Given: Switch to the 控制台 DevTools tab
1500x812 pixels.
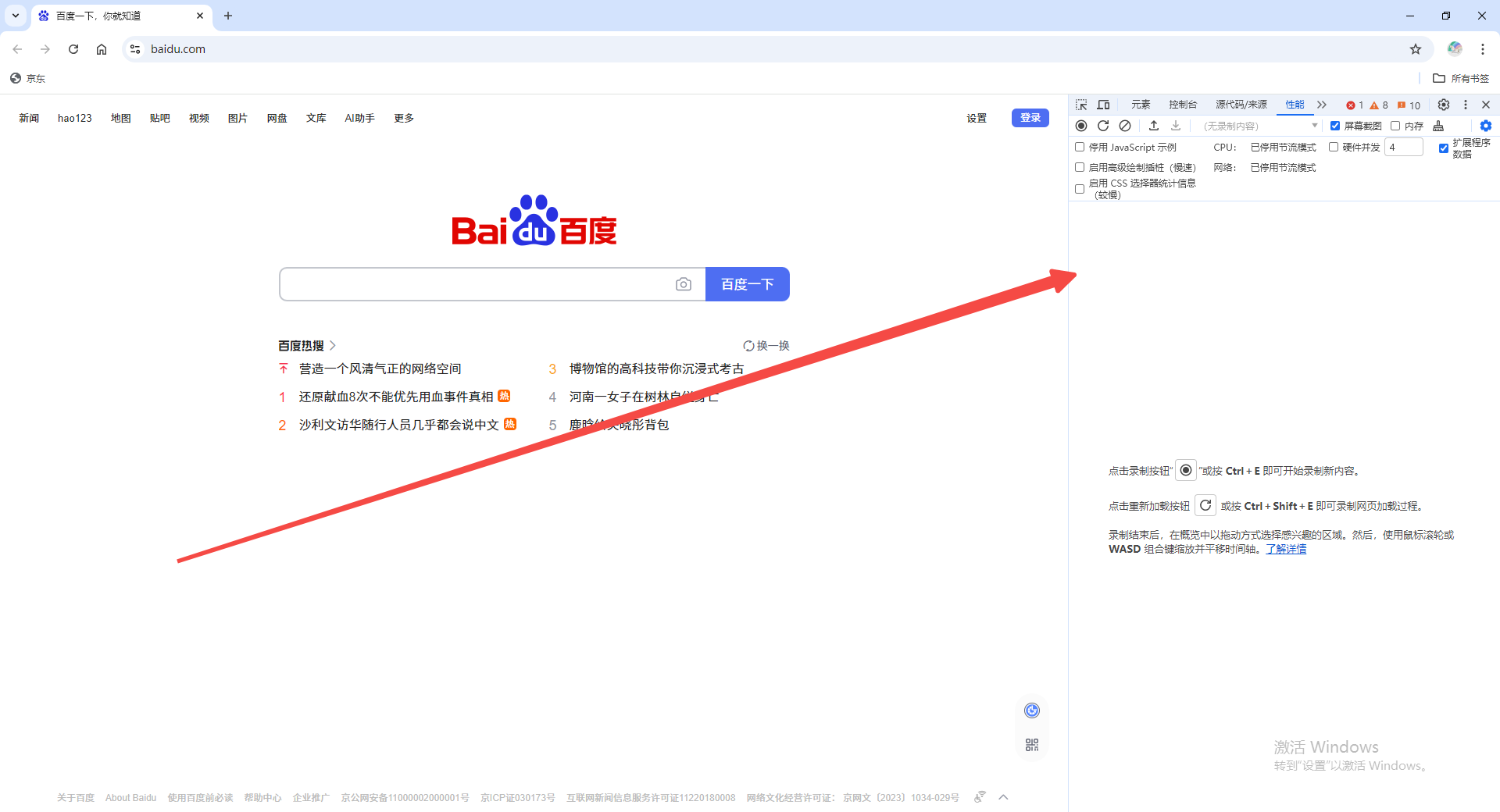Looking at the screenshot, I should [x=1183, y=105].
